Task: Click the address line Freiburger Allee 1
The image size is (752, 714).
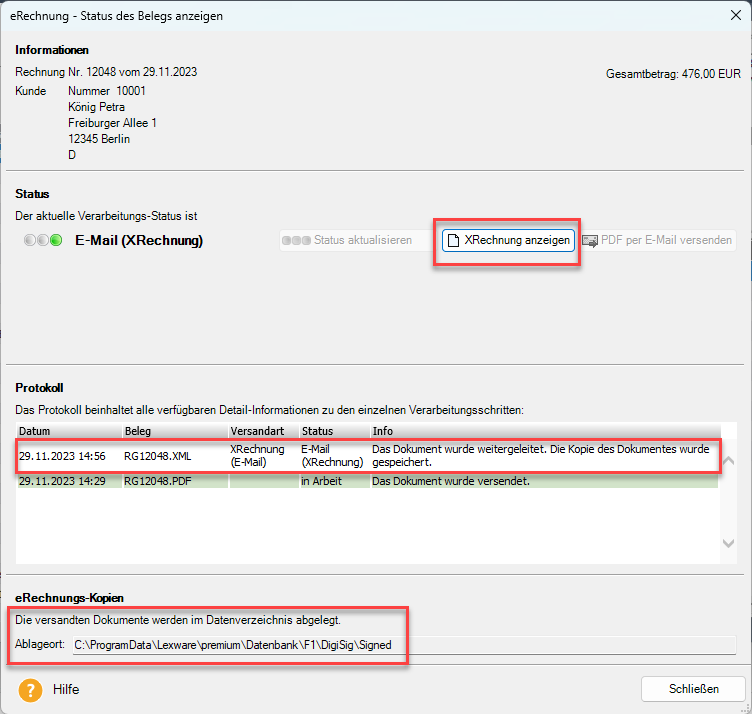Action: coord(112,123)
